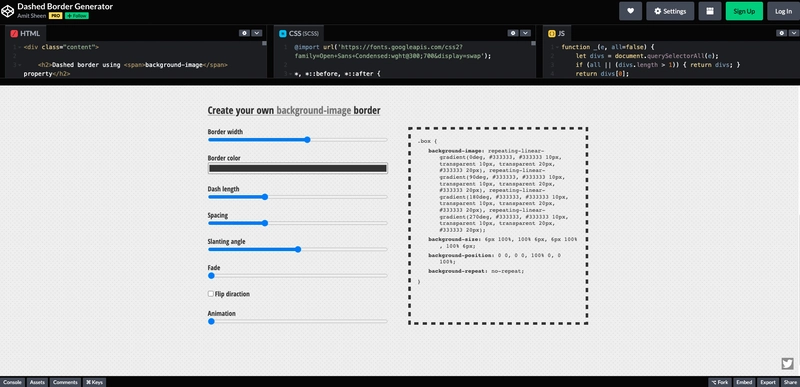Love this pen with the heart button
Viewport: 800px width, 387px height.
(x=630, y=11)
